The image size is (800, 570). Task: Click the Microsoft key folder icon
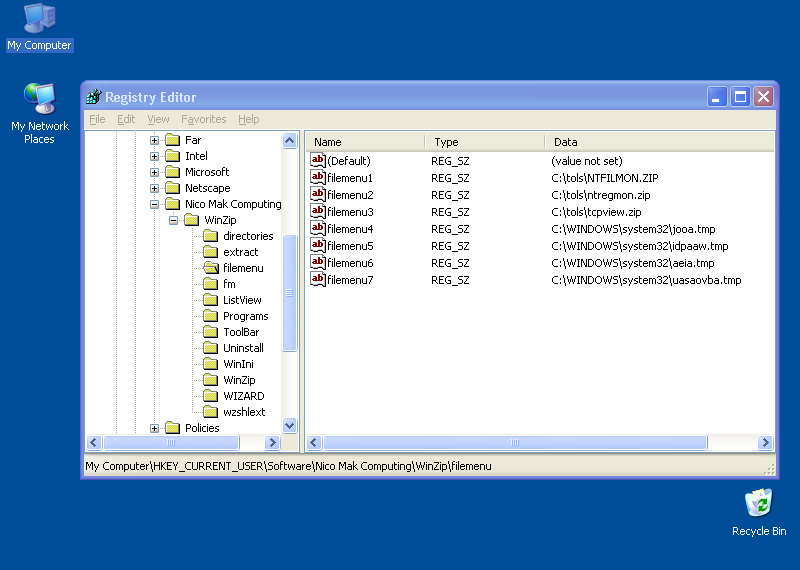[173, 172]
